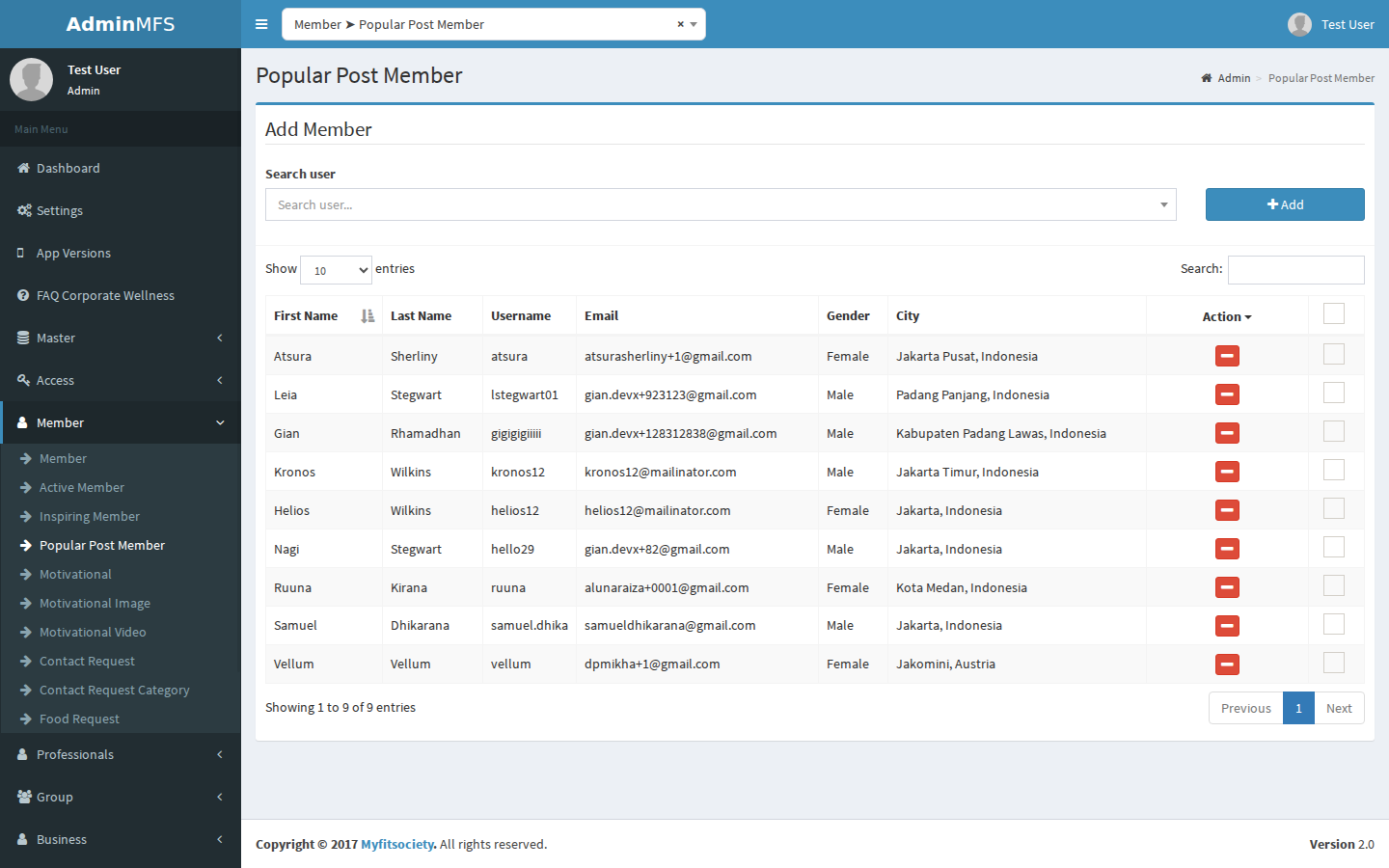Click the Test User avatar in header
This screenshot has height=868, width=1389.
(1299, 24)
